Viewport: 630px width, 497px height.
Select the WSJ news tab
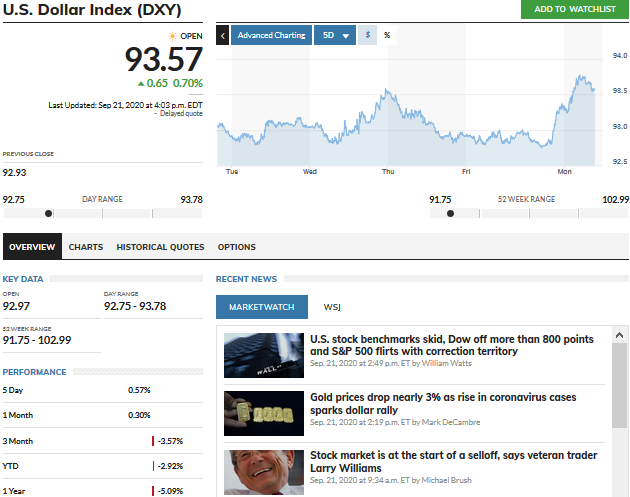coord(332,307)
